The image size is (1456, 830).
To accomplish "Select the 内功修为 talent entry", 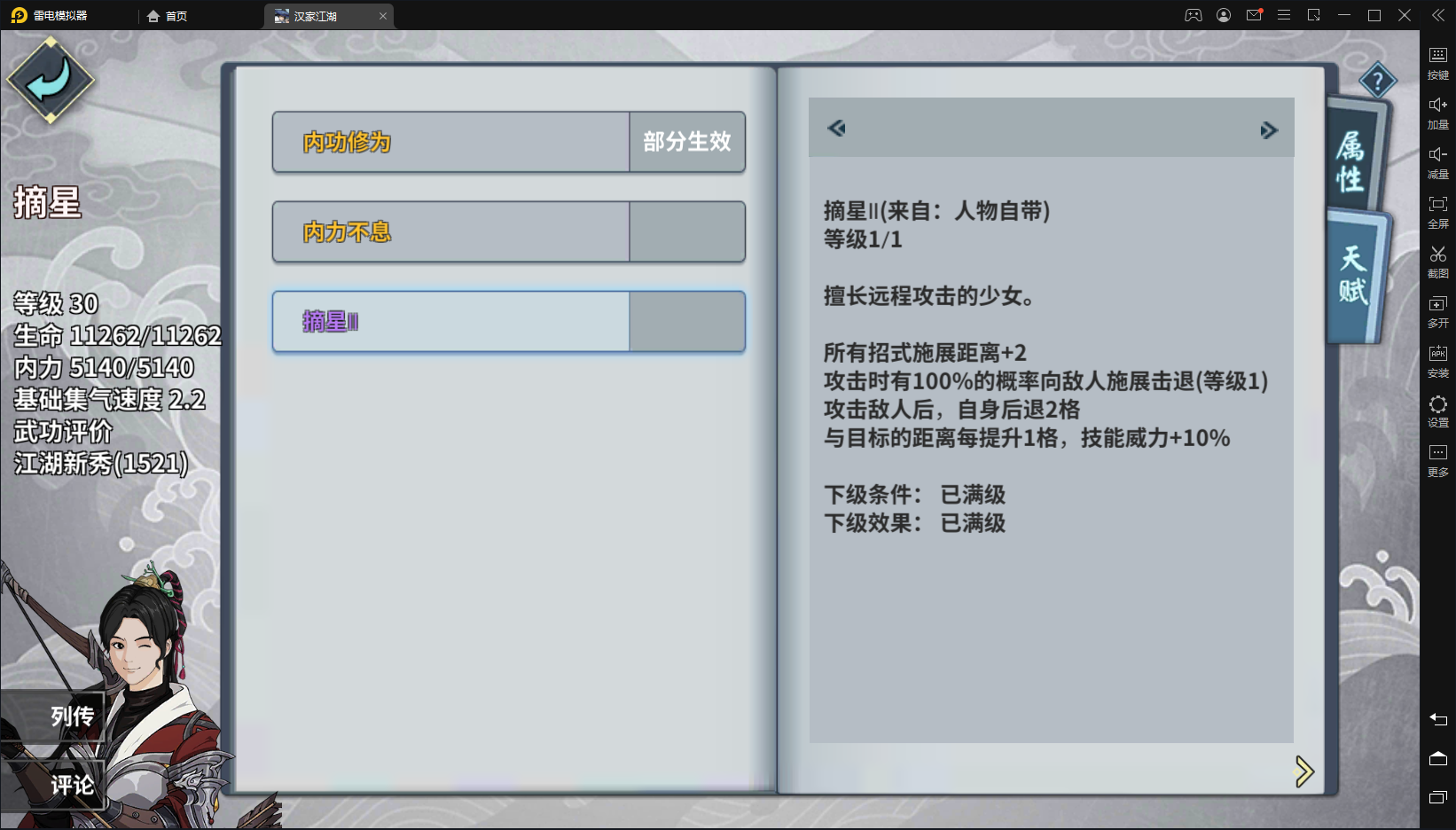I will [508, 142].
